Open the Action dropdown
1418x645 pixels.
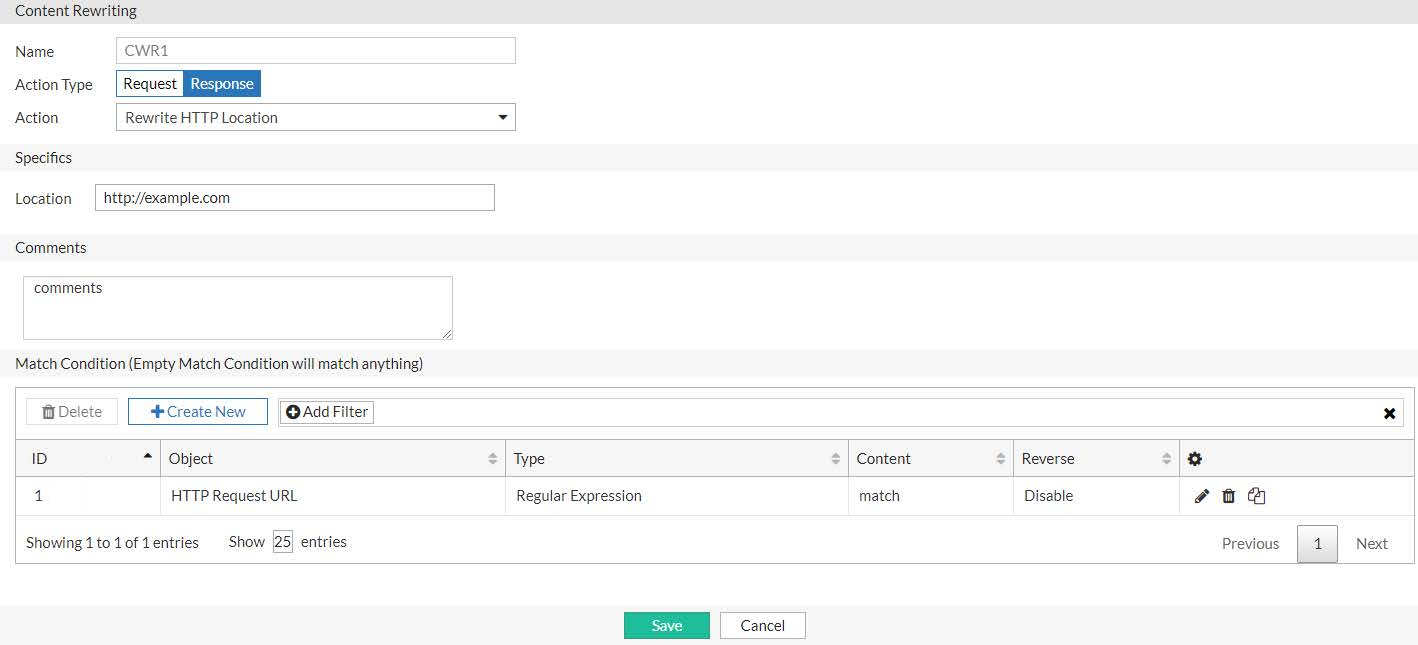coord(502,117)
